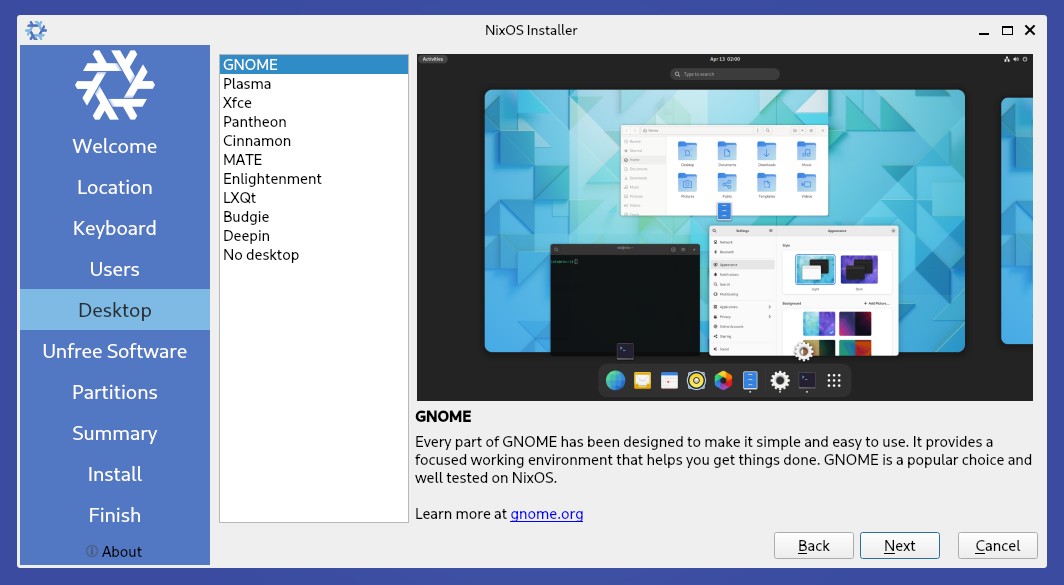Jump to the Summary step

point(115,433)
